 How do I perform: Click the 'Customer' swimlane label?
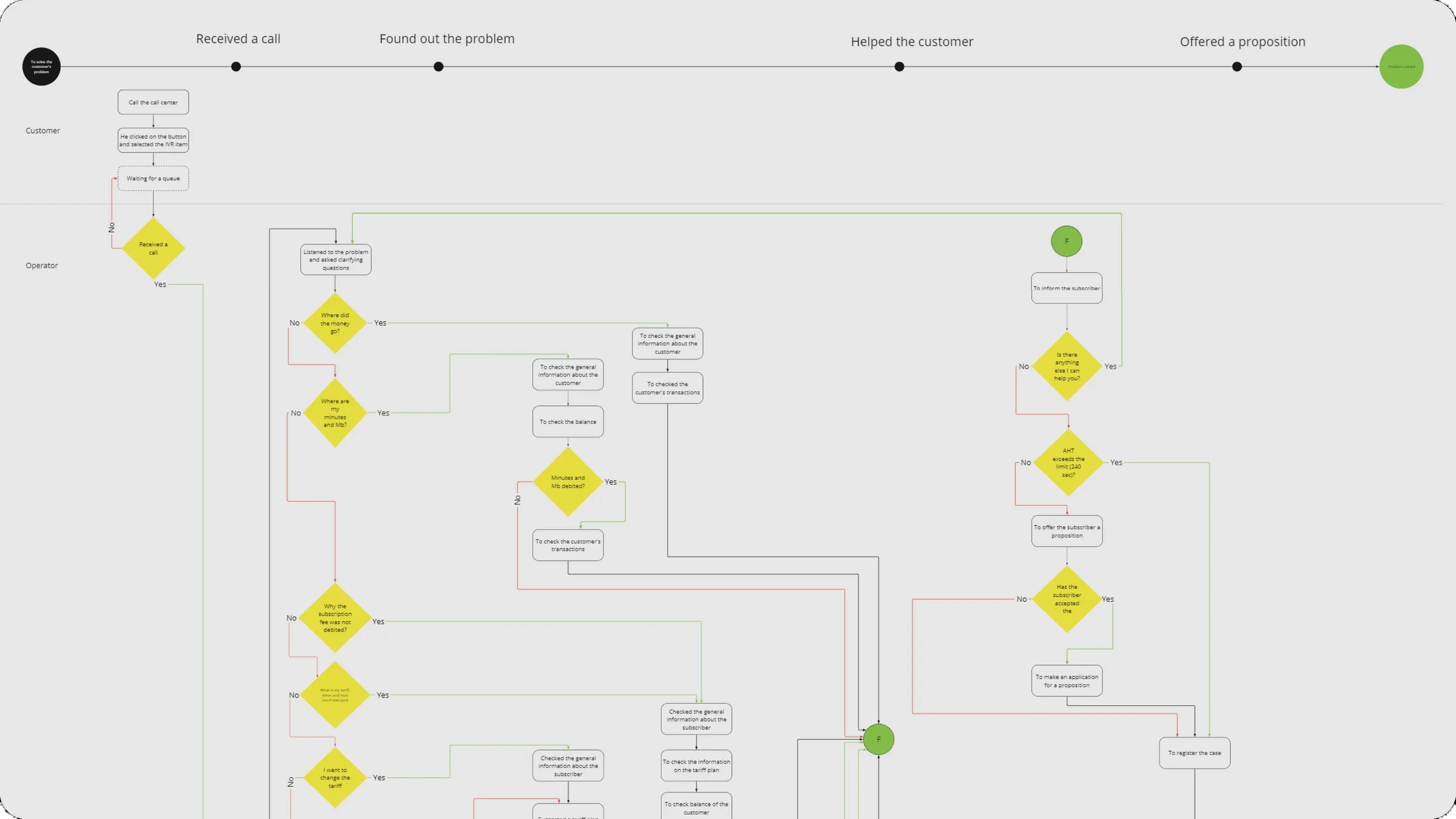42,130
